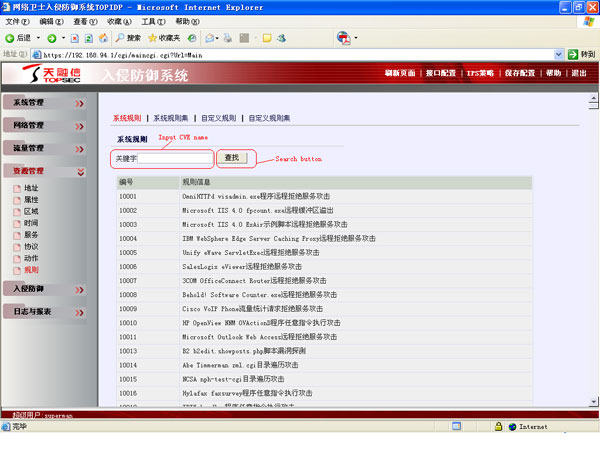600x450 pixels.
Task: Click the IE Search (搜索) toolbar icon
Action: 119,38
